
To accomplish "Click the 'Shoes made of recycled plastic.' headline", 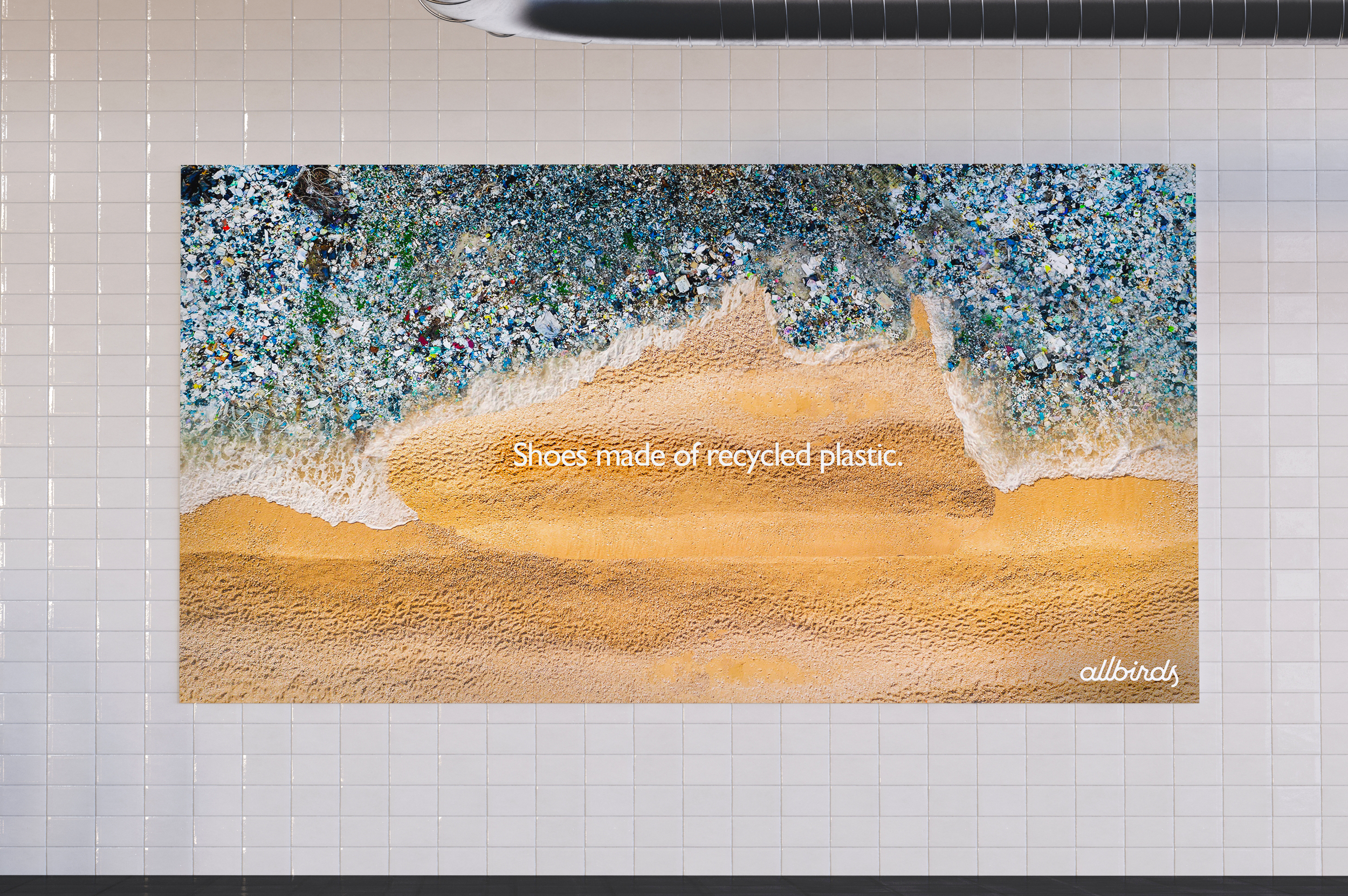I will point(708,456).
